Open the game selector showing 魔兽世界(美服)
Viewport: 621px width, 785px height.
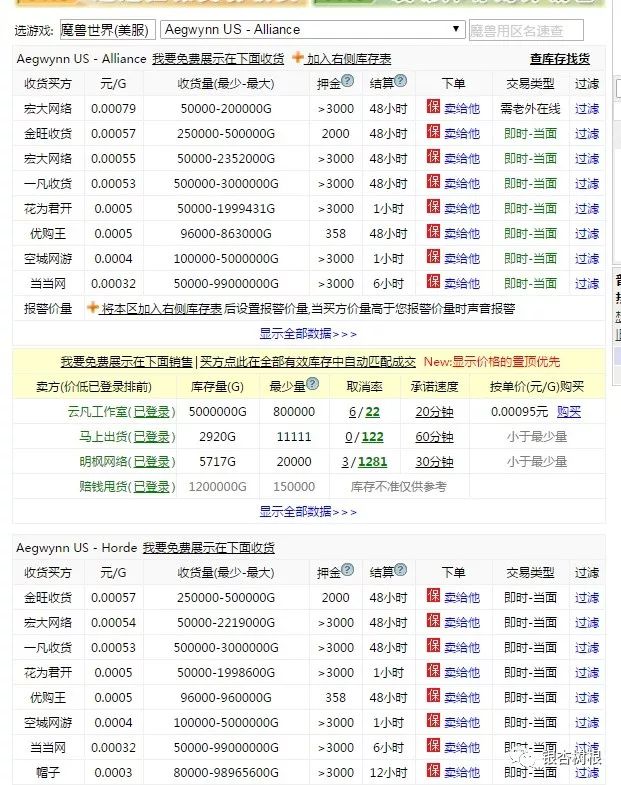click(x=108, y=30)
